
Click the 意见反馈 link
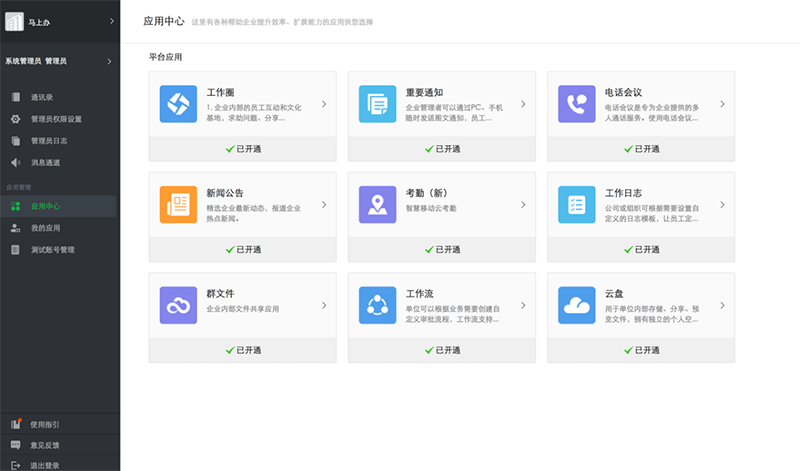[44, 445]
